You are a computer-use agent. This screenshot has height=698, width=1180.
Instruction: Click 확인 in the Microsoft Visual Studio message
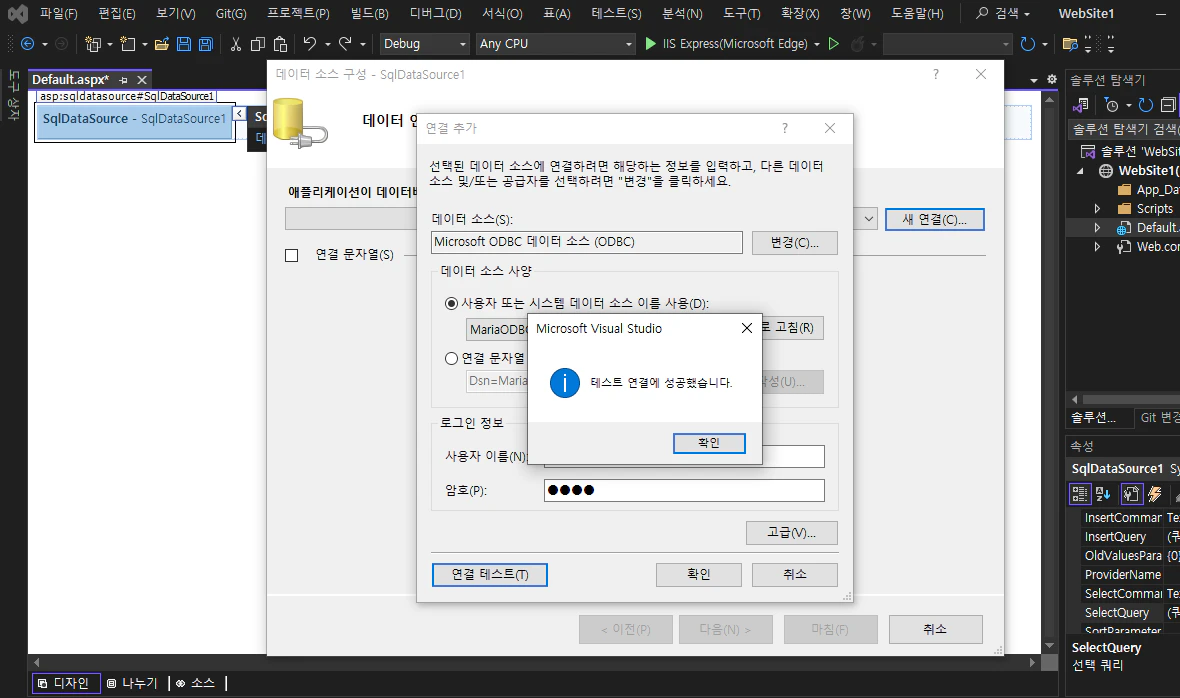[709, 443]
